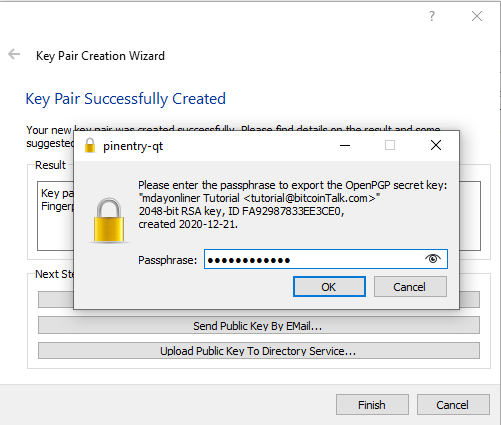Image resolution: width=501 pixels, height=425 pixels.
Task: Minimize the pinentry-qt dialog
Action: point(345,145)
